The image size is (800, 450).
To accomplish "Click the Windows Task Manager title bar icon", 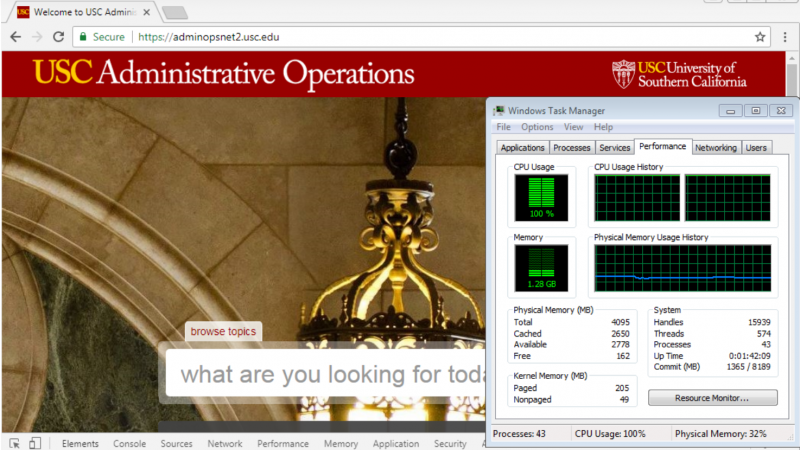I will point(499,110).
